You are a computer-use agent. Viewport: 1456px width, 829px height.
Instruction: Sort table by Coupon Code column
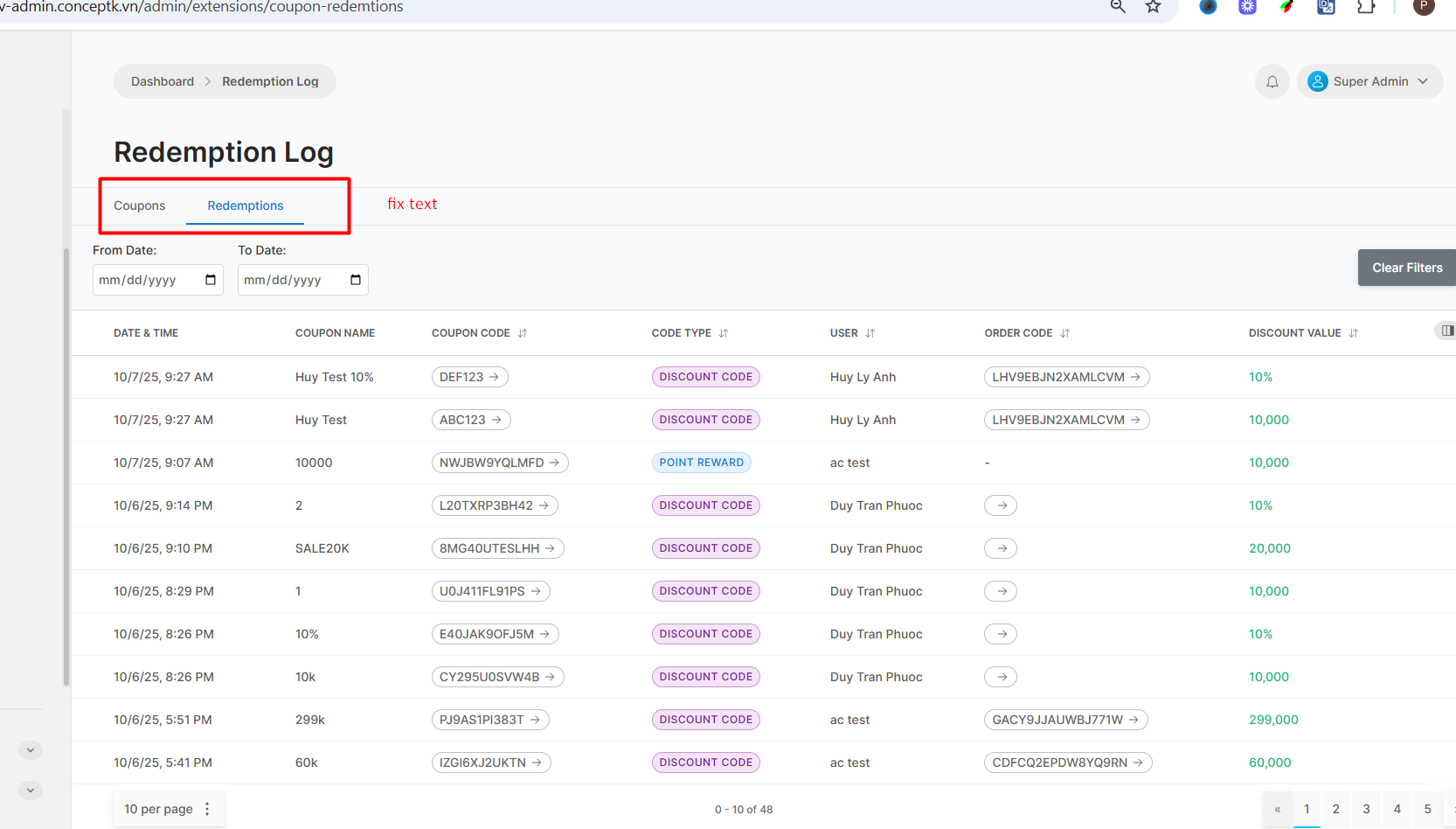tap(522, 333)
